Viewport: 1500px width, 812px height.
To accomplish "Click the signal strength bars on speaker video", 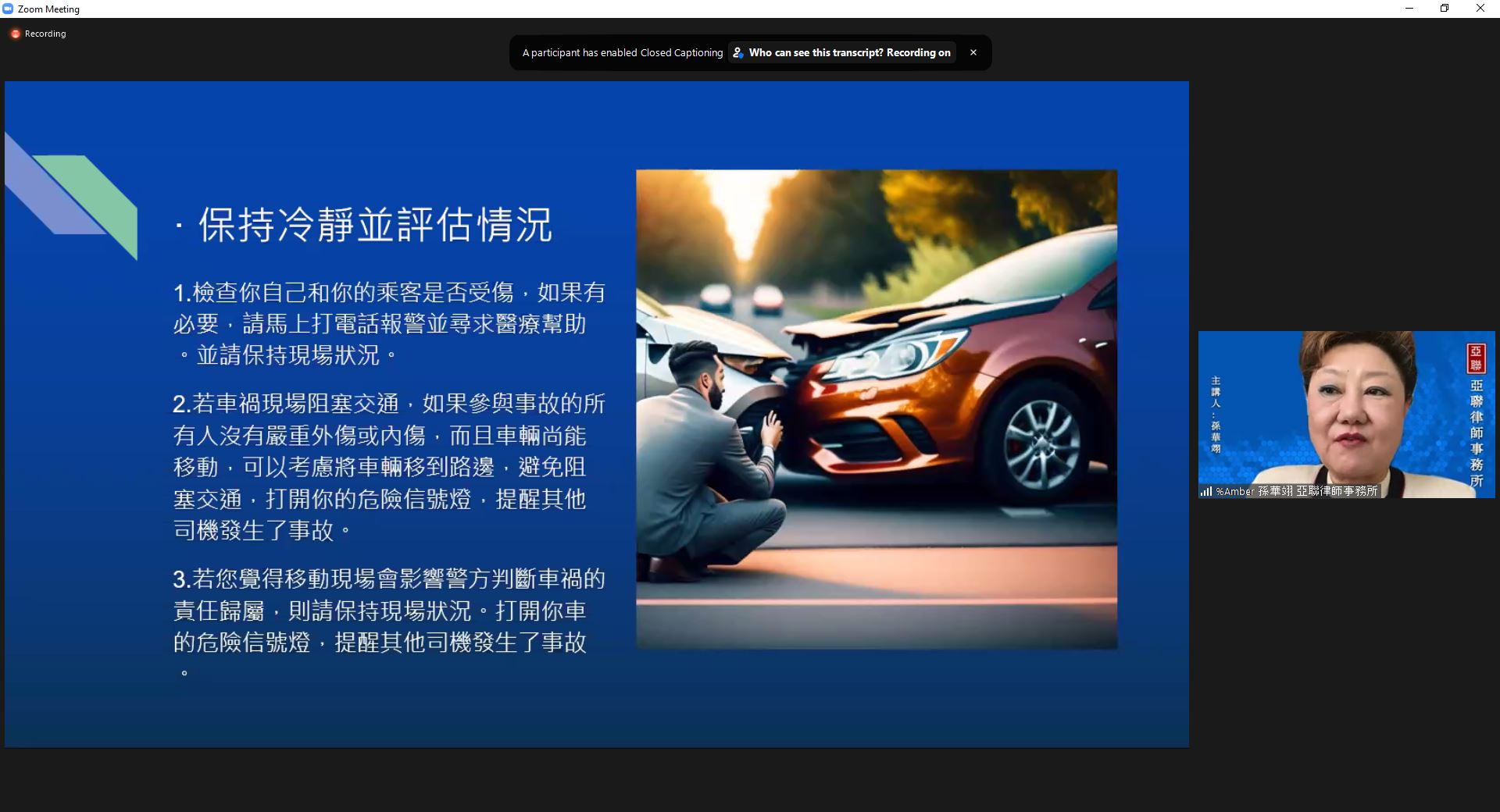I will [1206, 491].
